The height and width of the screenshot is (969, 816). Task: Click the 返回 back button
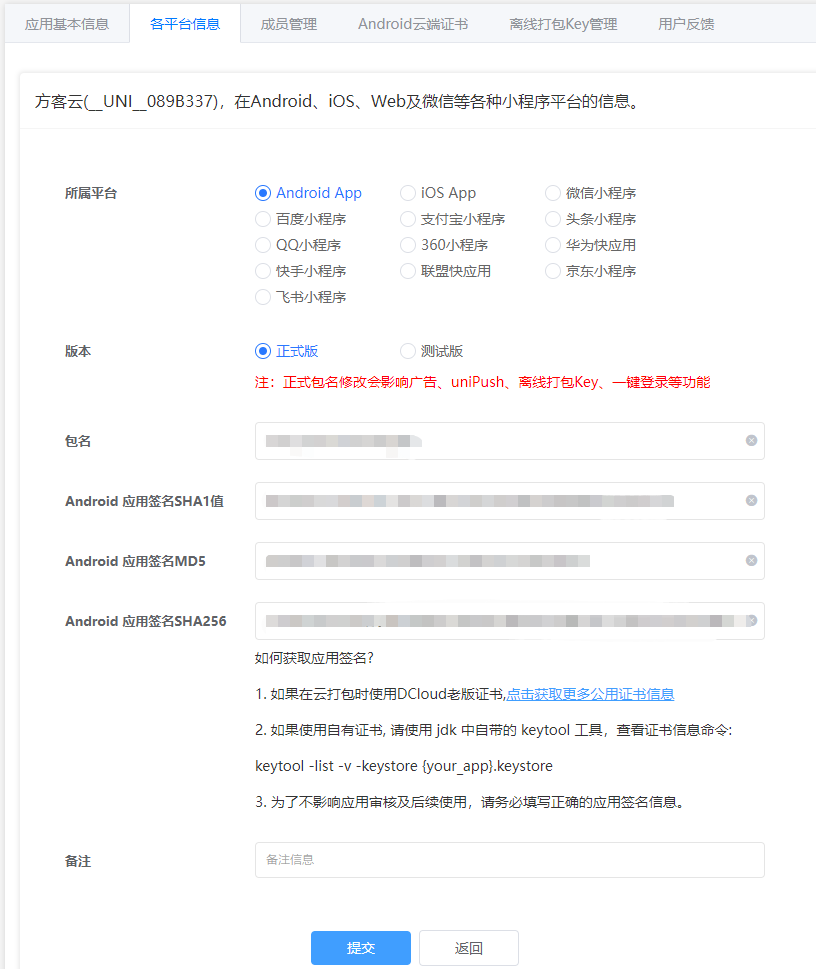click(x=469, y=948)
